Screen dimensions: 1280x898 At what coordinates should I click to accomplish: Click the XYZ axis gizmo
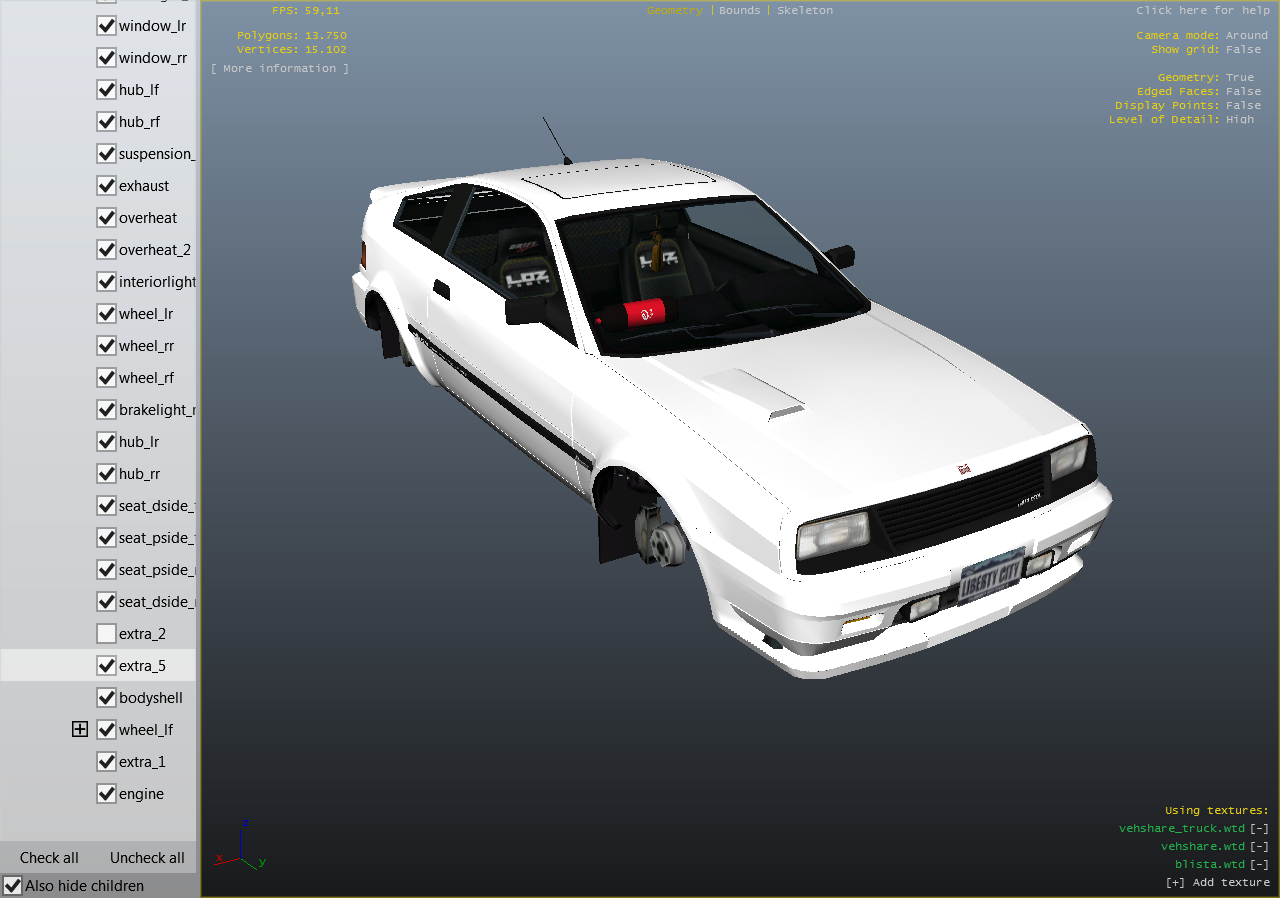pos(241,846)
